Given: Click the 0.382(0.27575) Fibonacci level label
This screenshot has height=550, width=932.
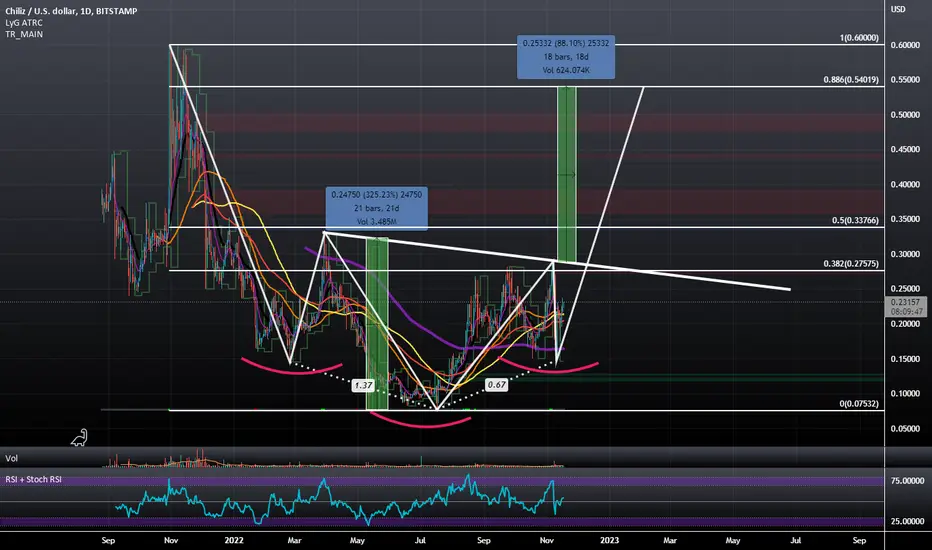Looking at the screenshot, I should [x=851, y=263].
